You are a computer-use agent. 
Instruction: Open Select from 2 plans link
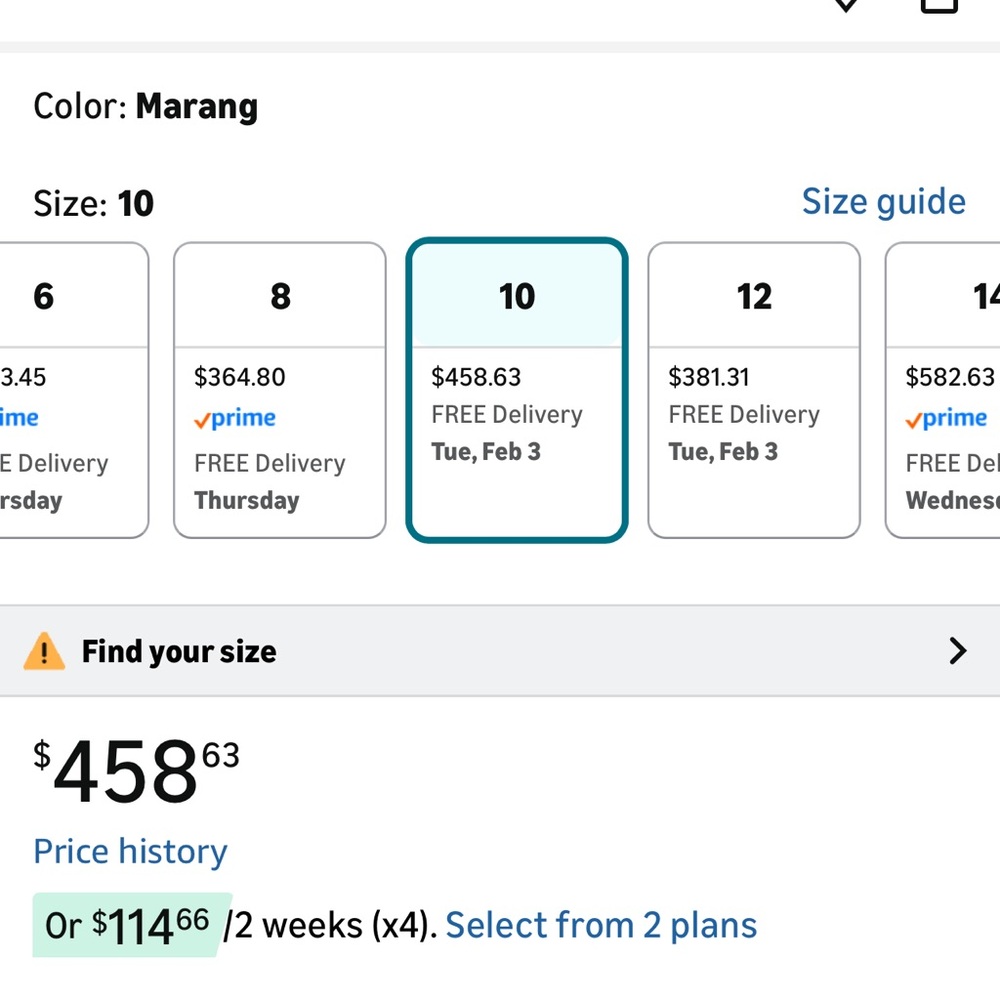coord(601,925)
